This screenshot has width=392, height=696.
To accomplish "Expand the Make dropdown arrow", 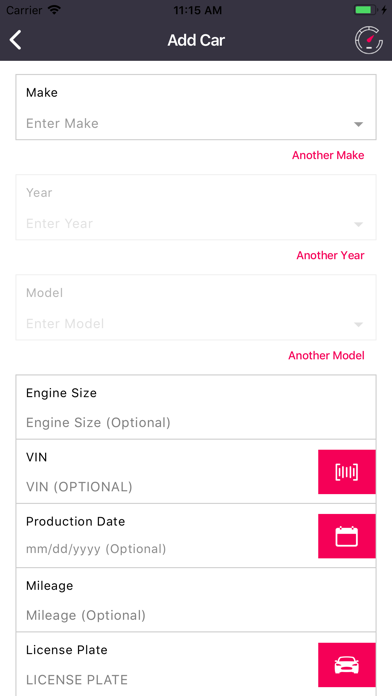I will tap(359, 124).
